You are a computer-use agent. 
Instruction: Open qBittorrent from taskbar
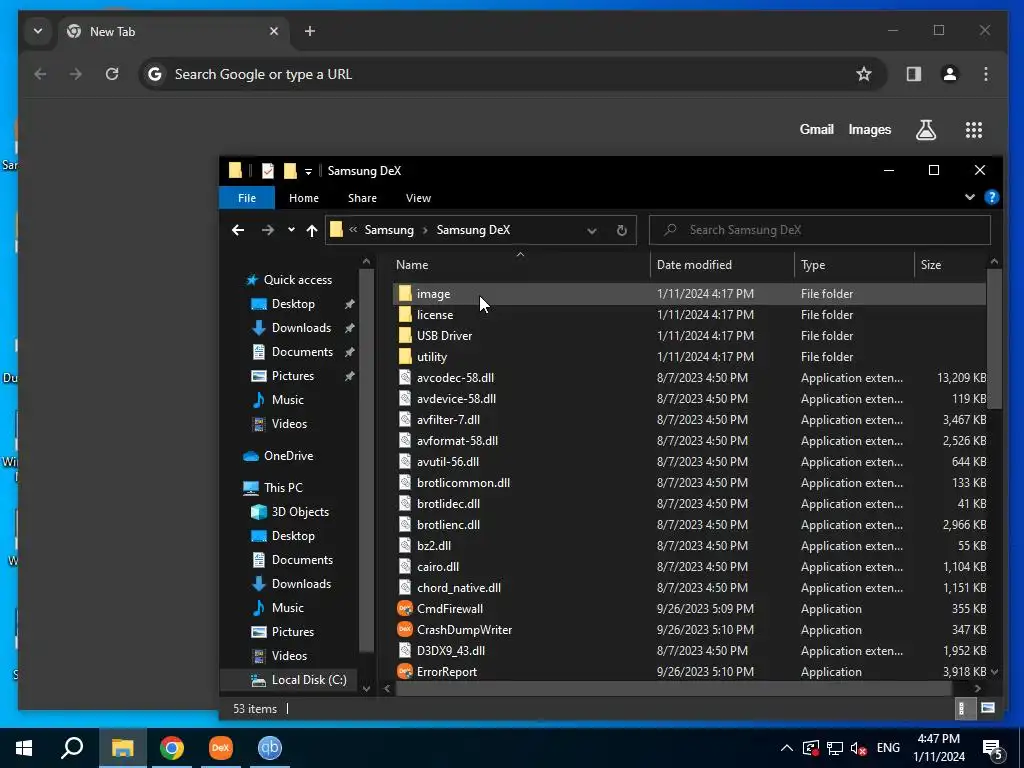[x=269, y=748]
